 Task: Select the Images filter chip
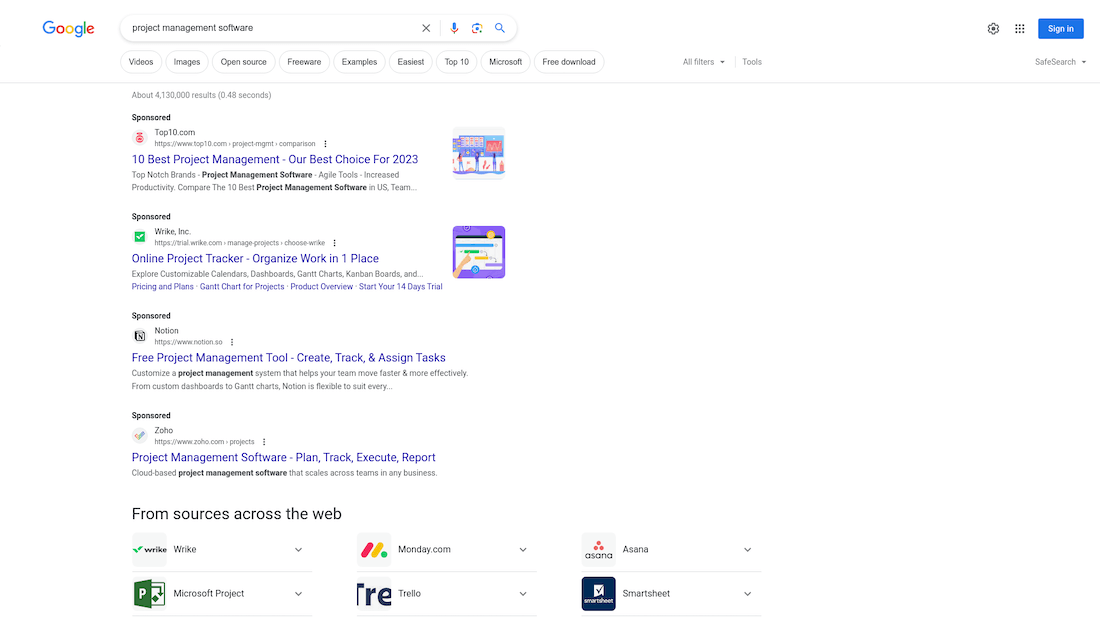point(187,62)
